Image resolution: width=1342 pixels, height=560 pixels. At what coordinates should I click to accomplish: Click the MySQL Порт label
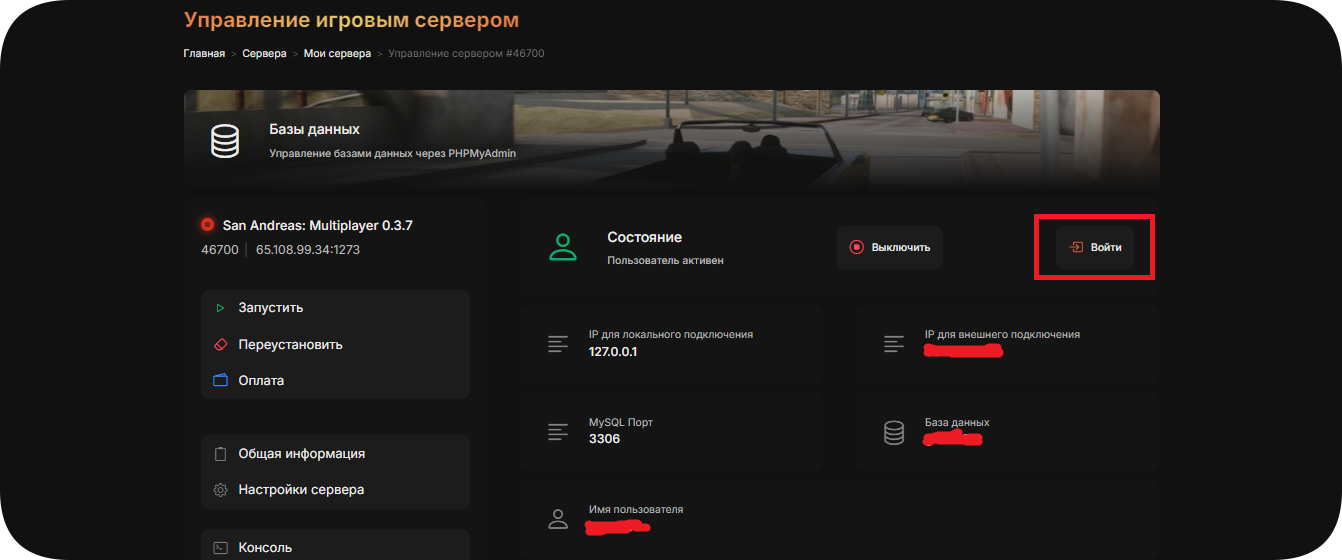point(621,422)
